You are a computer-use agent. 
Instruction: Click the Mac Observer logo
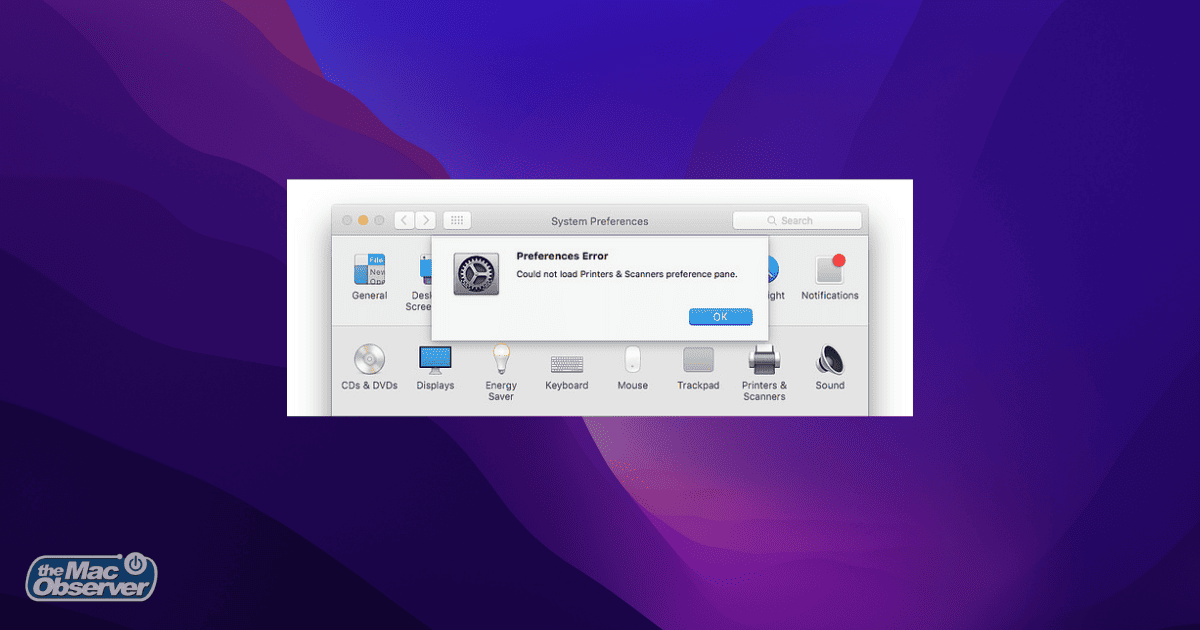tap(91, 577)
